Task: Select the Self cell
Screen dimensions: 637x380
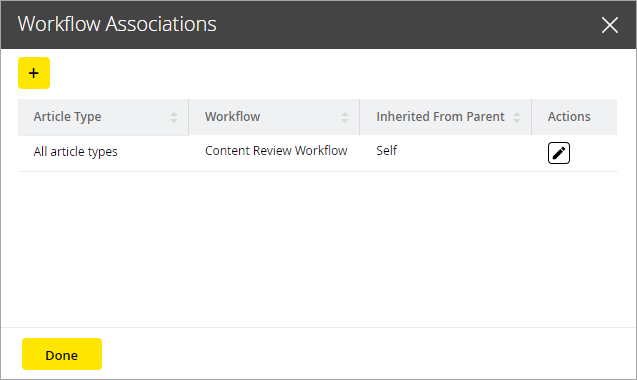Action: tap(446, 153)
